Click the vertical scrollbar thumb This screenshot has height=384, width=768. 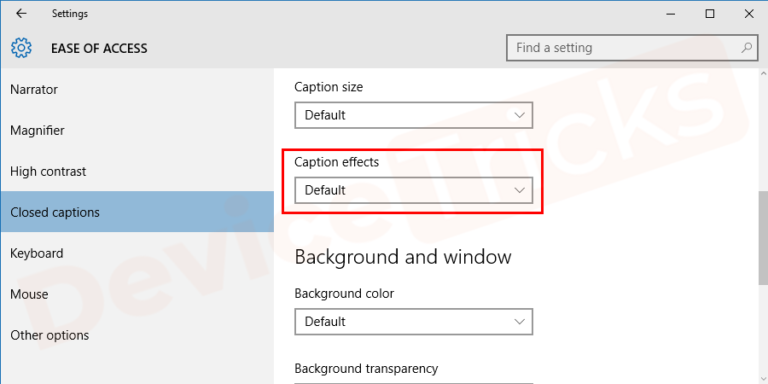[x=763, y=238]
